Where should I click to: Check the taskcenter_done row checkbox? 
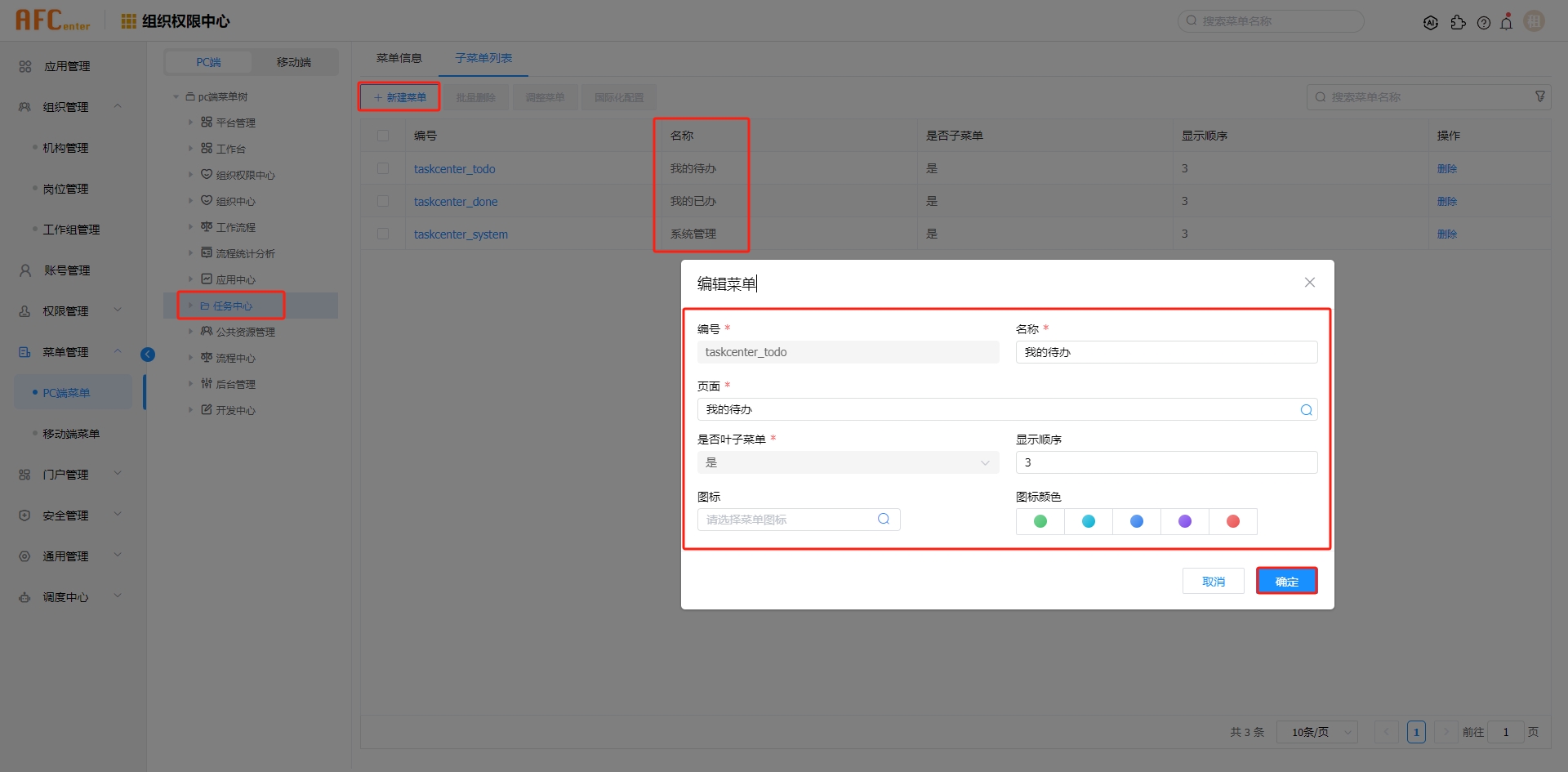[383, 201]
